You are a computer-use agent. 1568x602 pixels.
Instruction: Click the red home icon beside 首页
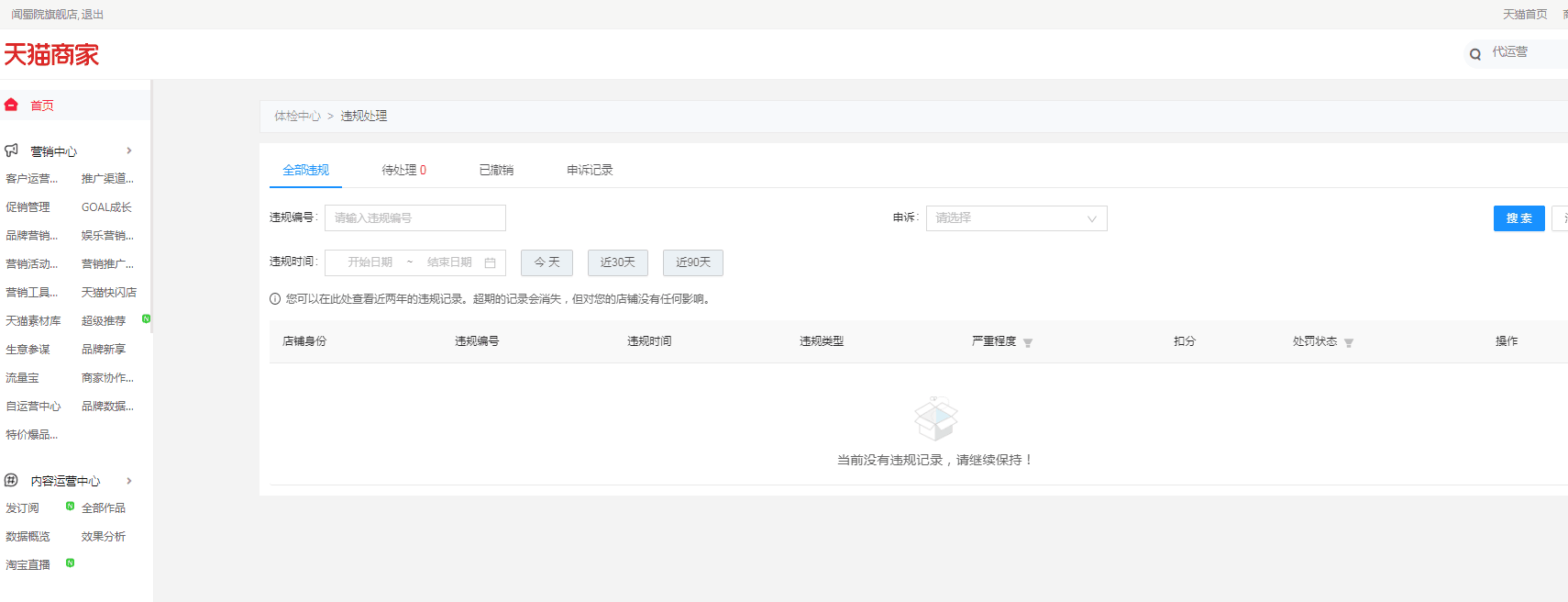(11, 105)
